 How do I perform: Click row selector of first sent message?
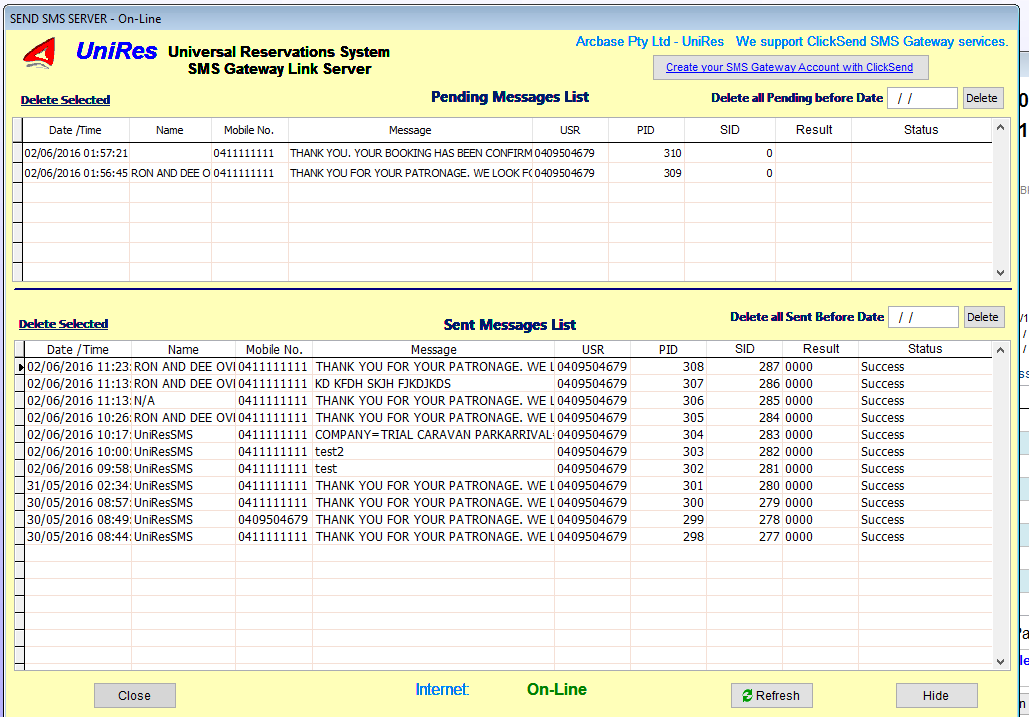coord(20,367)
